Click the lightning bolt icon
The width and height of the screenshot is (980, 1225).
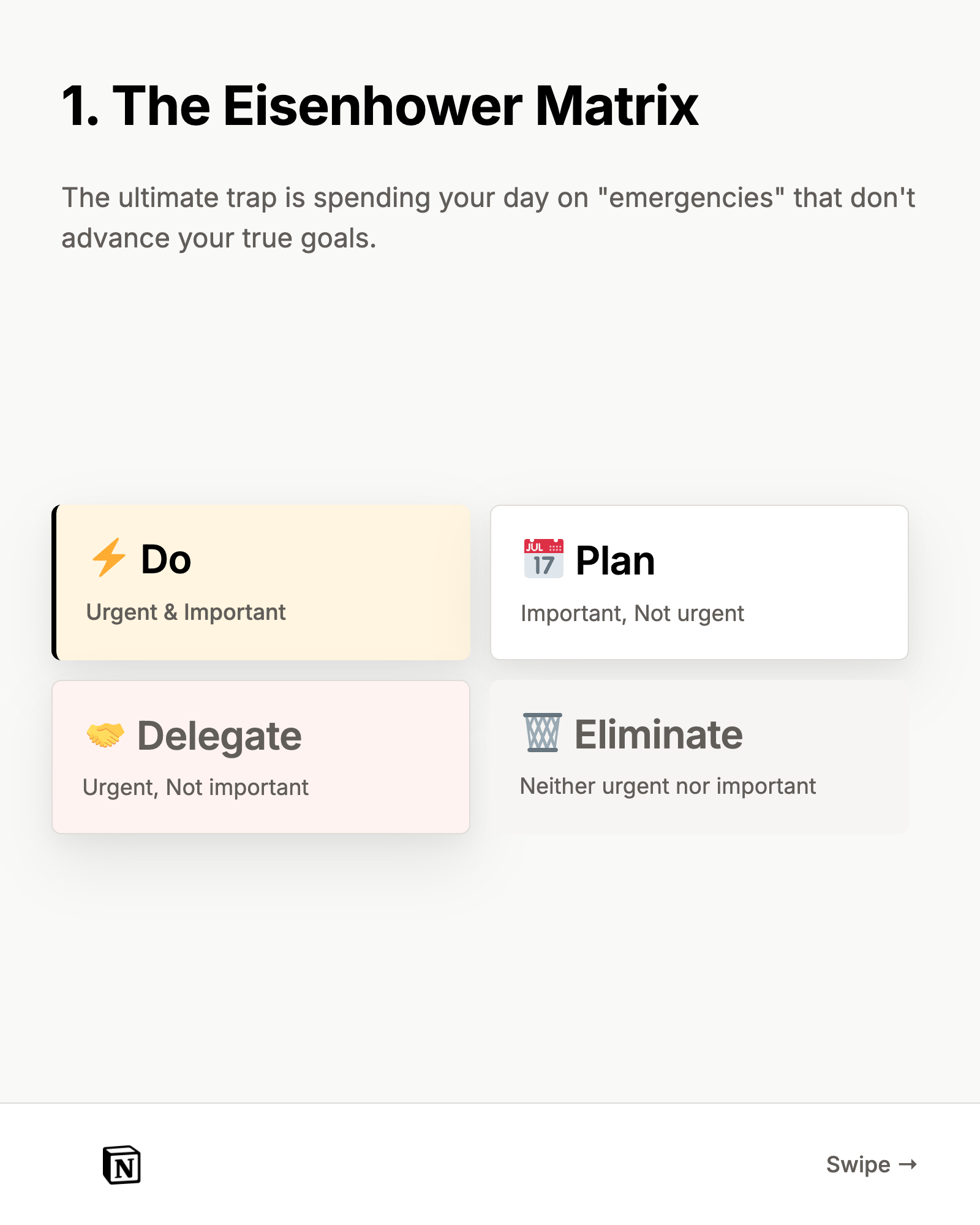108,557
